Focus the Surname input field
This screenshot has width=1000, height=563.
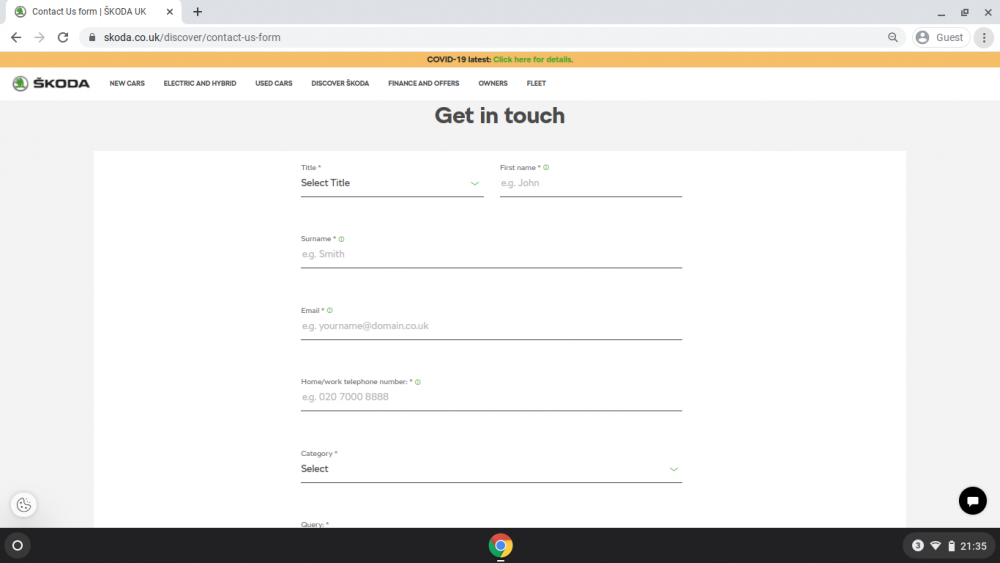491,254
